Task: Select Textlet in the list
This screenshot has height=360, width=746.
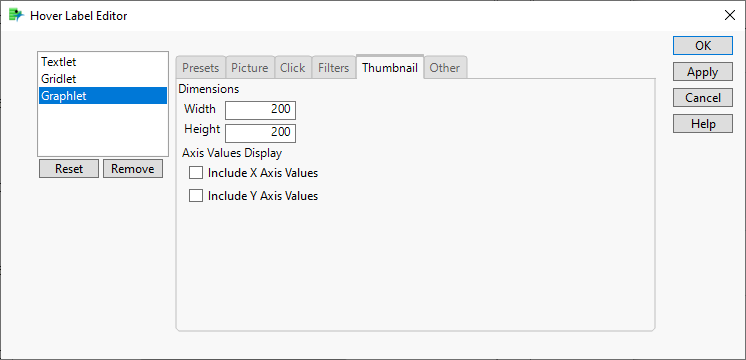Action: (103, 62)
